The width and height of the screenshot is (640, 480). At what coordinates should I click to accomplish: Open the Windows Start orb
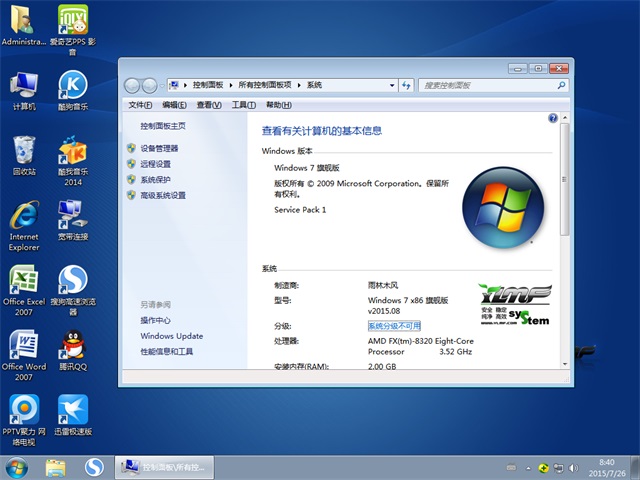[17, 468]
